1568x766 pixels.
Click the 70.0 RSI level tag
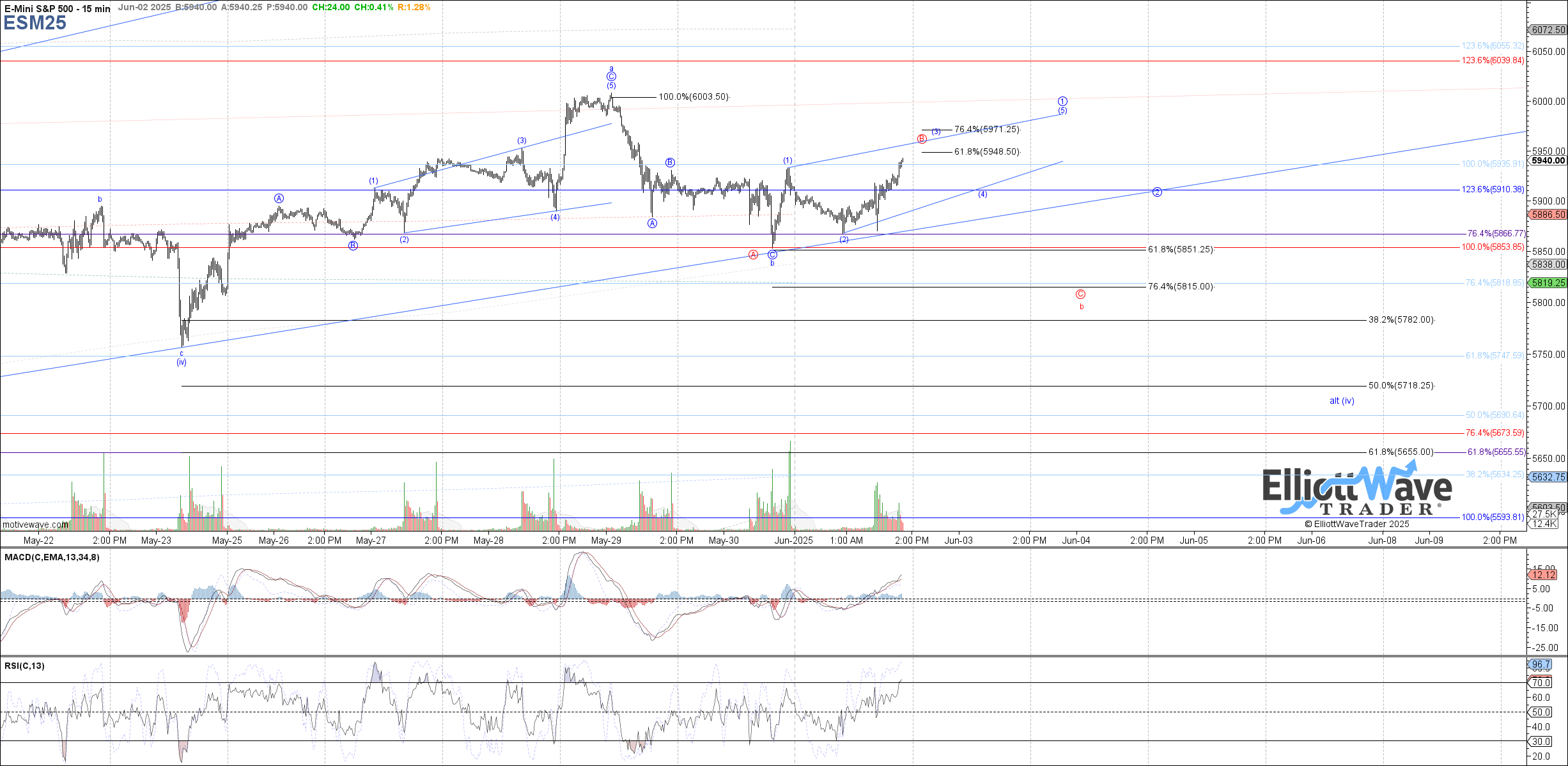coord(1541,683)
